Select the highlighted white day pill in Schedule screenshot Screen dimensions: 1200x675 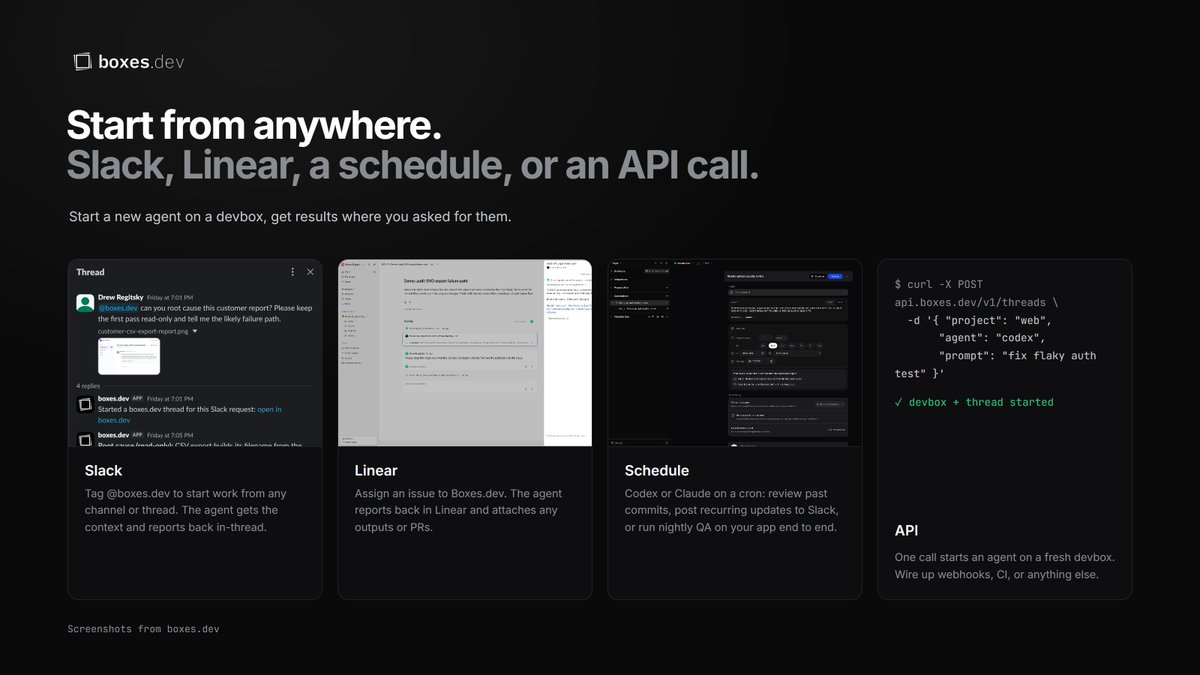773,344
